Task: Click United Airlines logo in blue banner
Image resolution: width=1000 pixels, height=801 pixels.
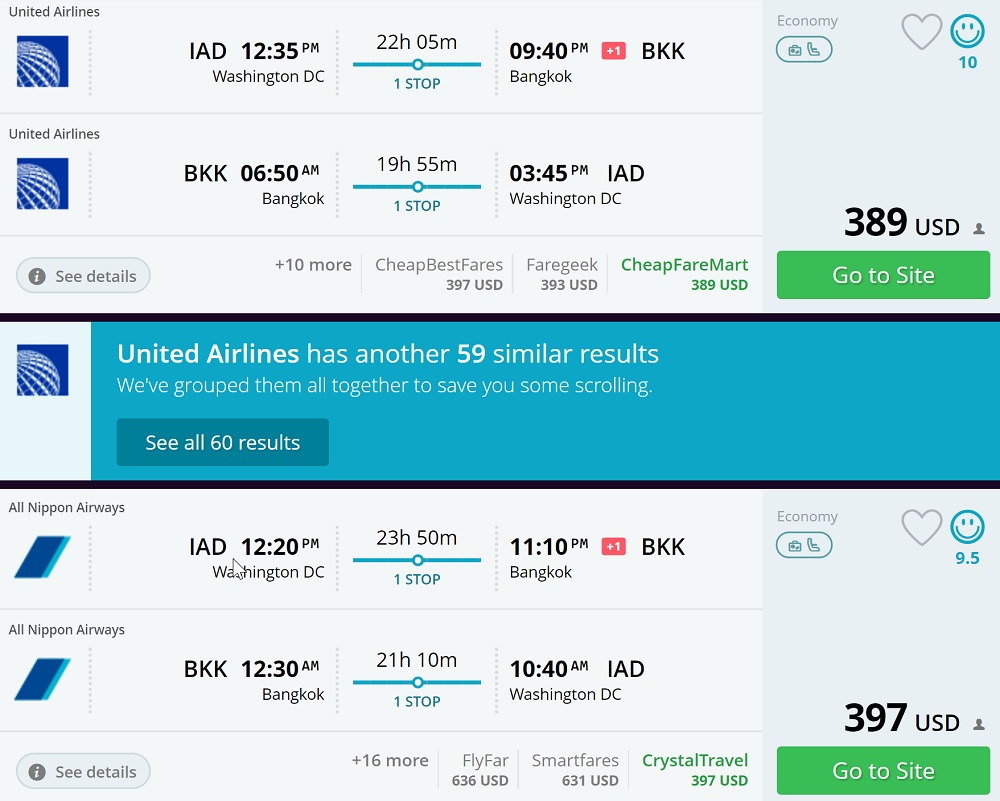Action: (x=43, y=370)
